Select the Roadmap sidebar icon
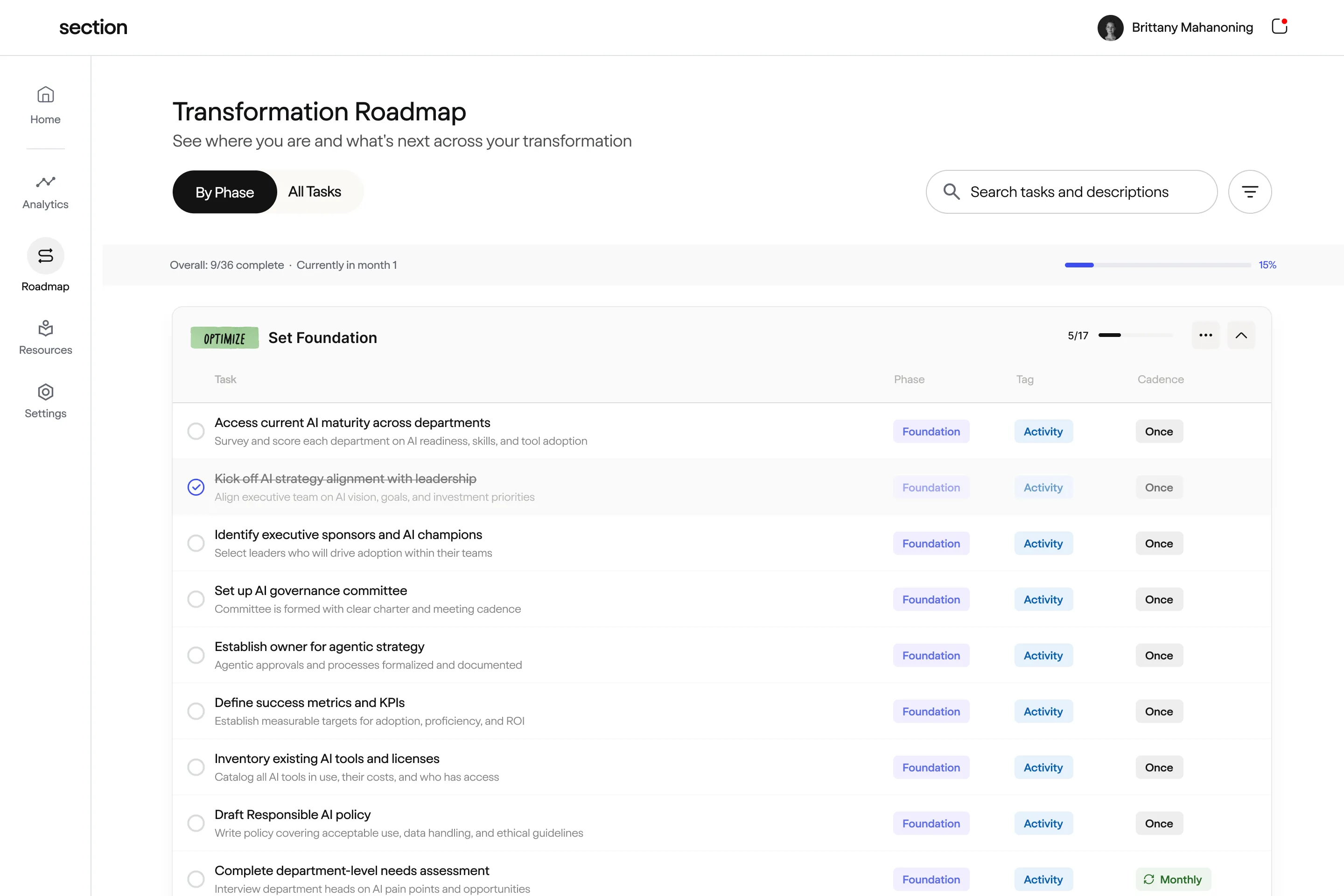The image size is (1344, 896). [45, 255]
